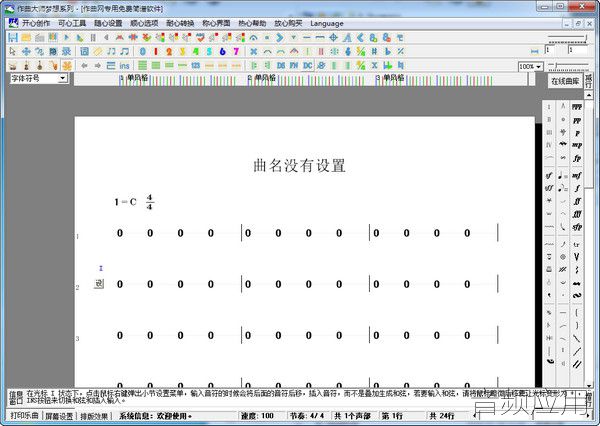Select the fff dynamics symbol
Screen dimensions: 600x426
(x=577, y=214)
